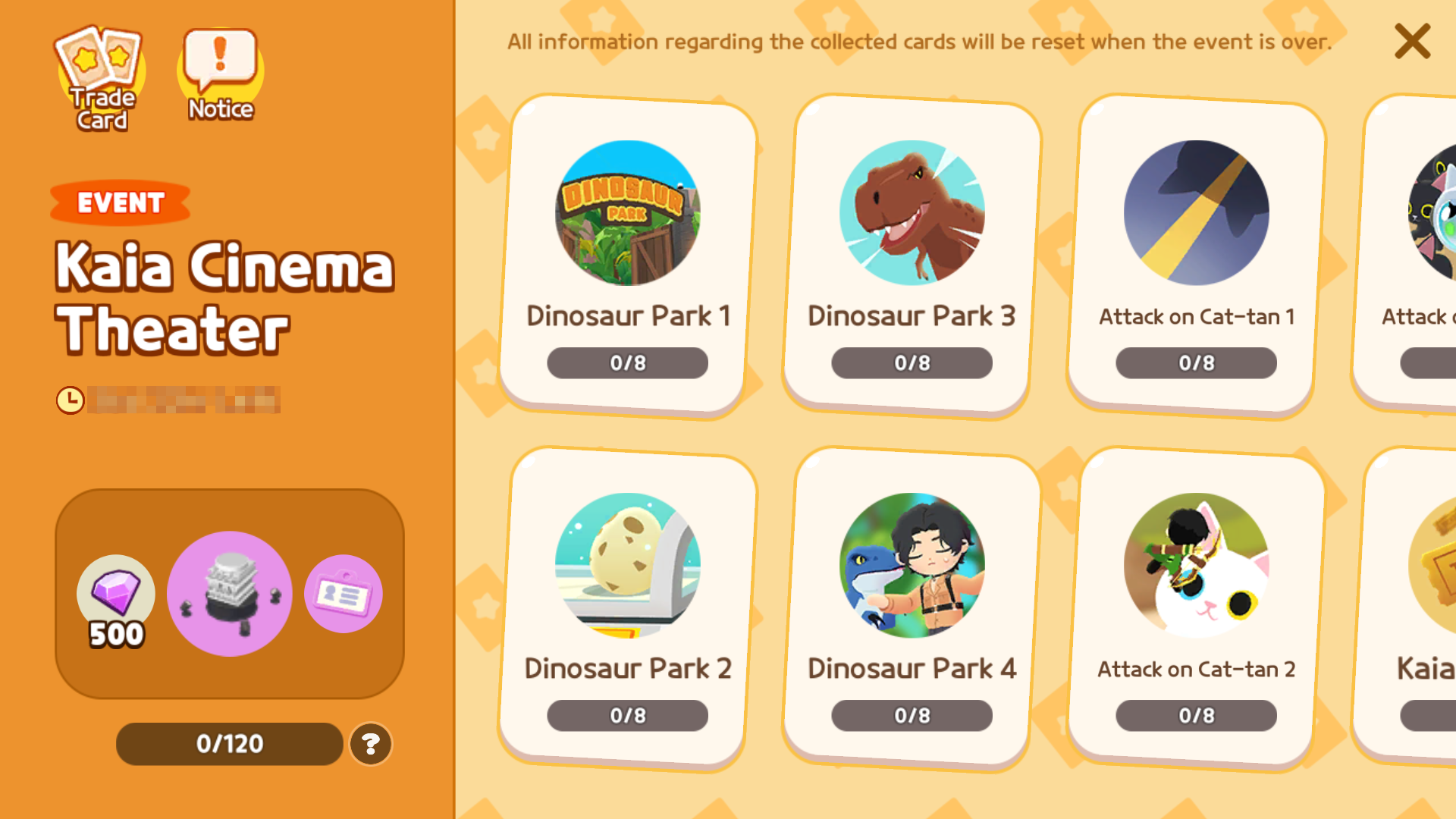Click the 0/120 overall progress bar
The width and height of the screenshot is (1456, 819).
[230, 744]
